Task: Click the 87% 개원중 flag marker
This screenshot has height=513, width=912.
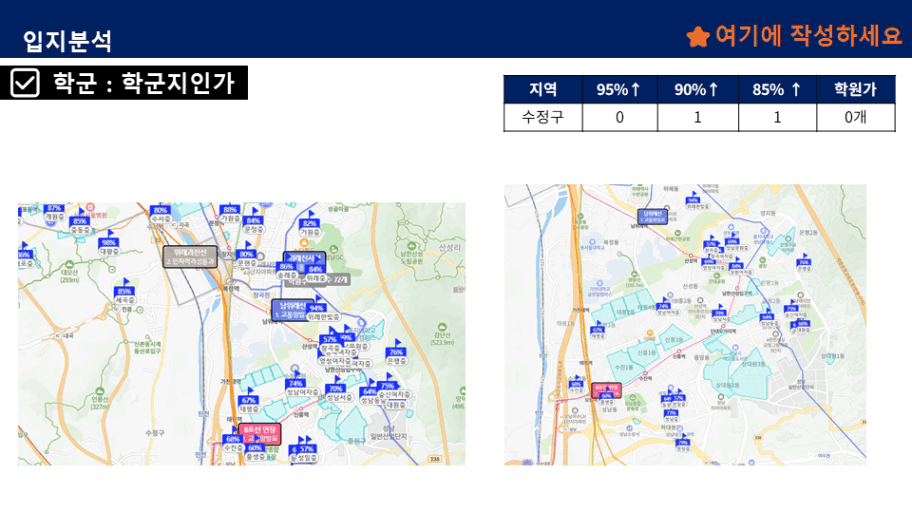Action: point(54,211)
